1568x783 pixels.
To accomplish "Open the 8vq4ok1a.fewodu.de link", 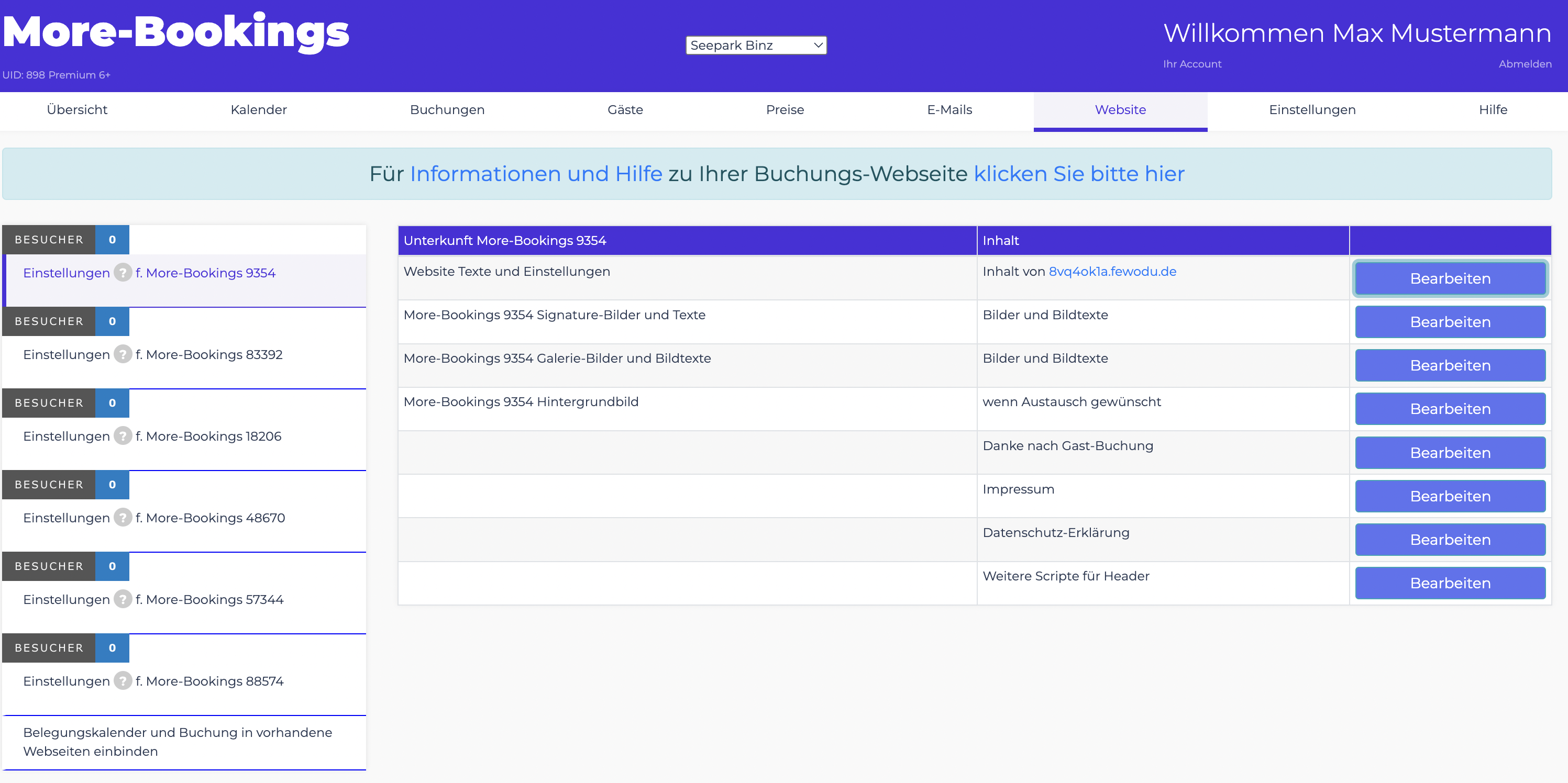I will click(x=1113, y=272).
